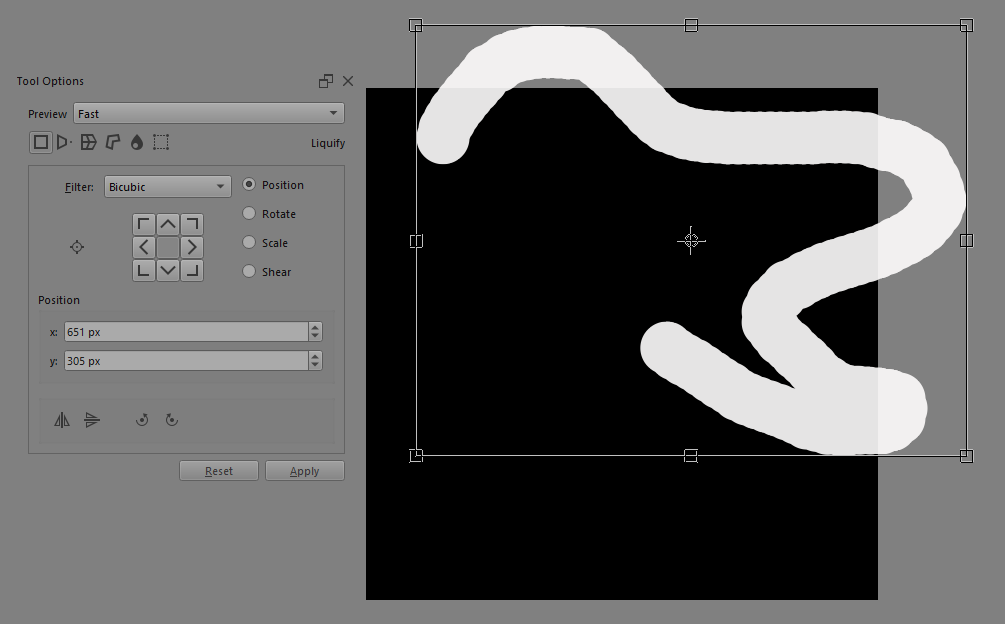
Task: Select the Rotate radio button
Action: tap(250, 214)
